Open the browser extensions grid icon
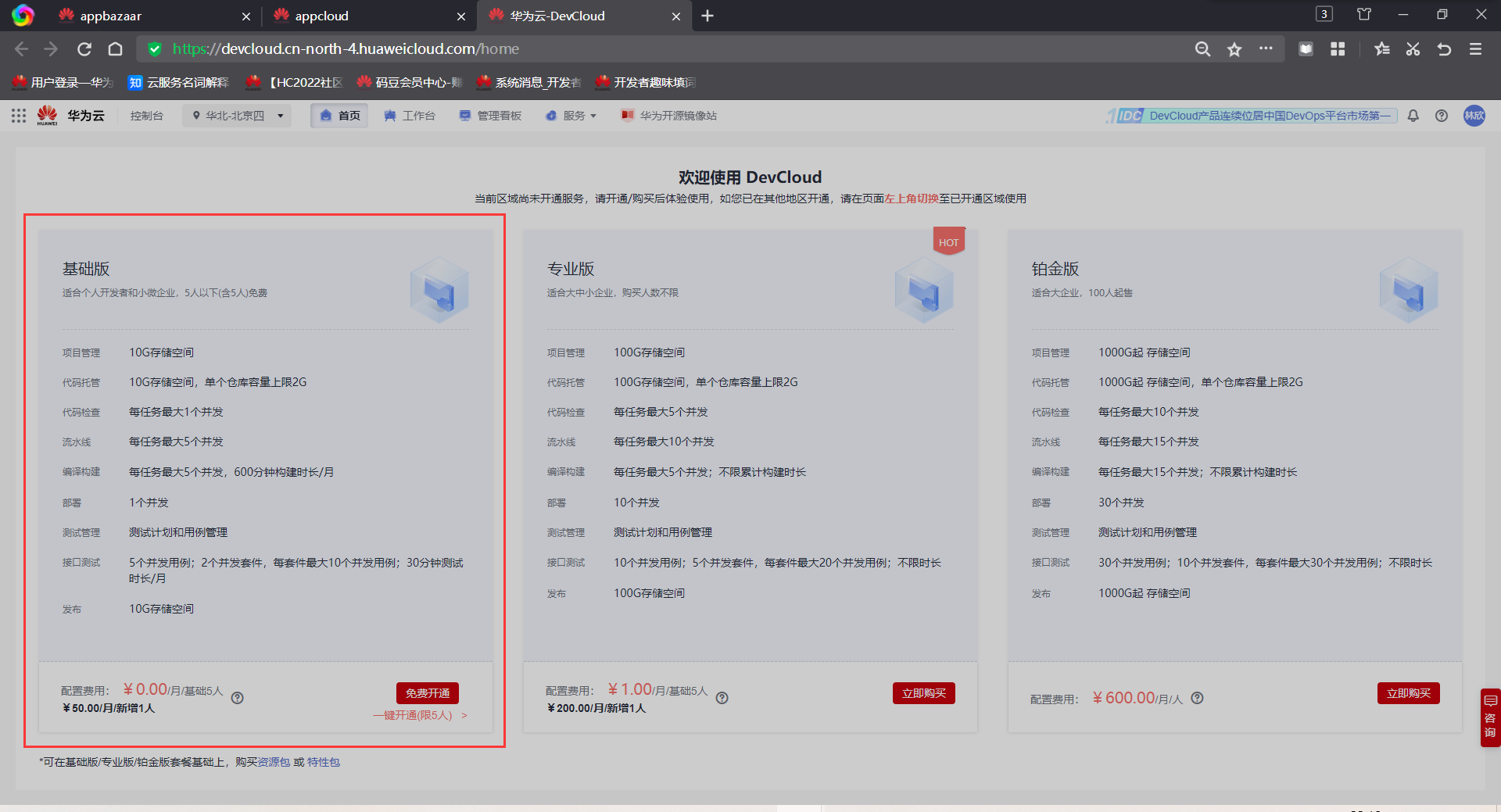Image resolution: width=1501 pixels, height=812 pixels. [x=1338, y=49]
